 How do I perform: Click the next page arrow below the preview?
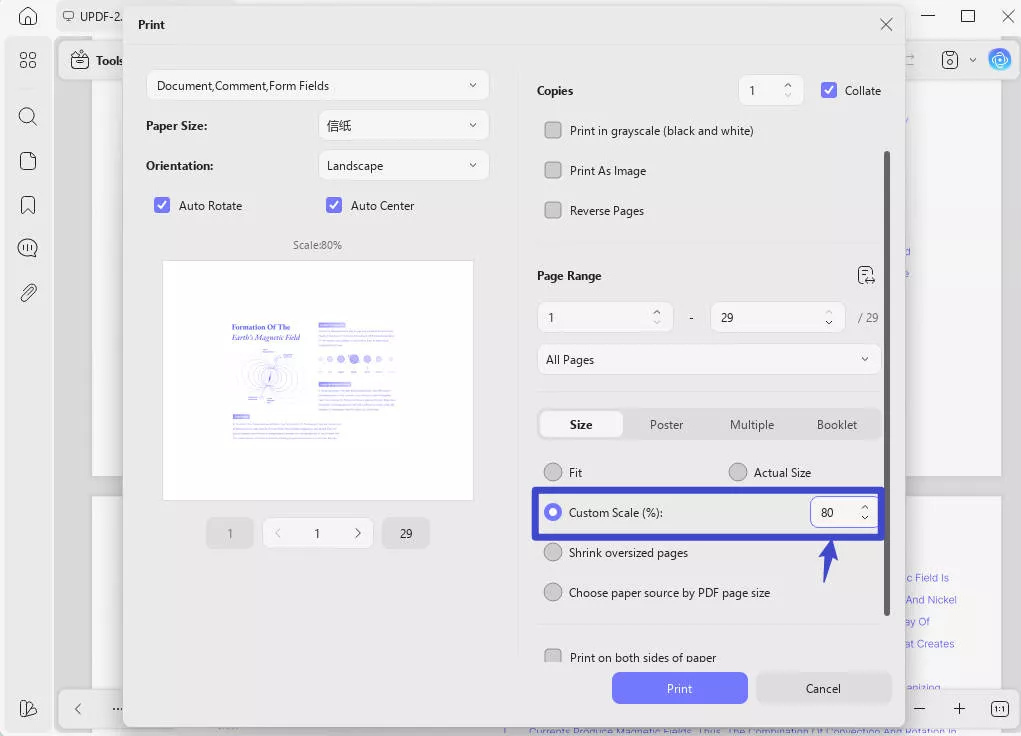[358, 533]
